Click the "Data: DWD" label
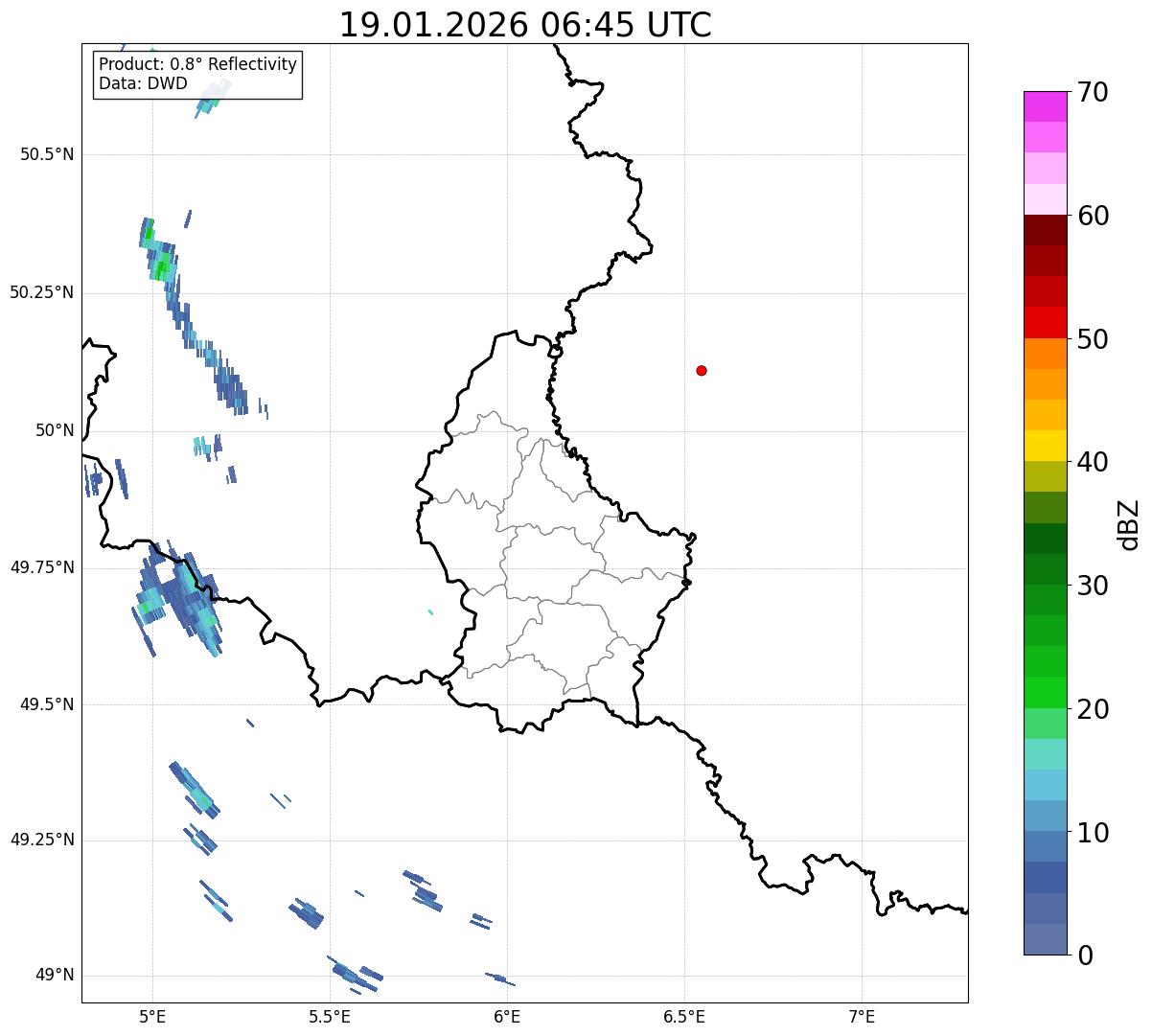 143,83
